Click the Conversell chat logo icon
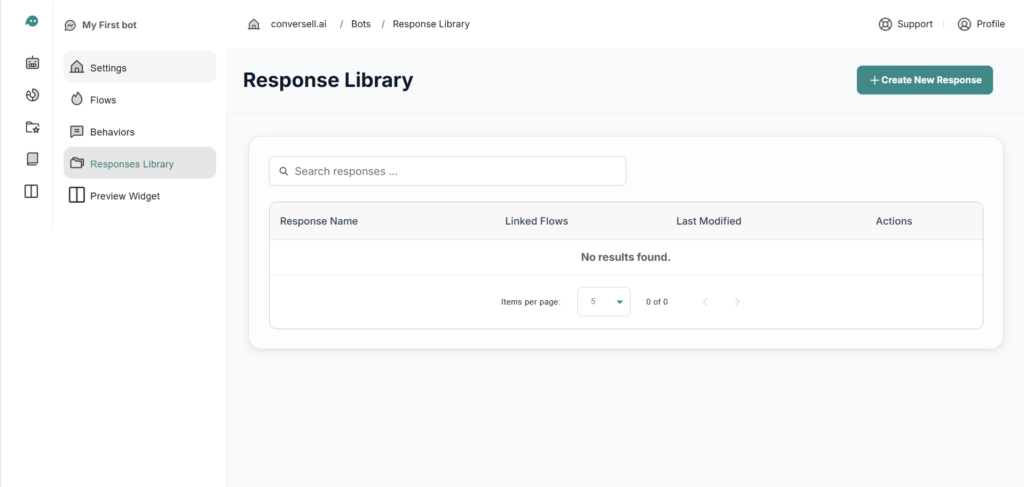The height and width of the screenshot is (487, 1024). tap(32, 22)
